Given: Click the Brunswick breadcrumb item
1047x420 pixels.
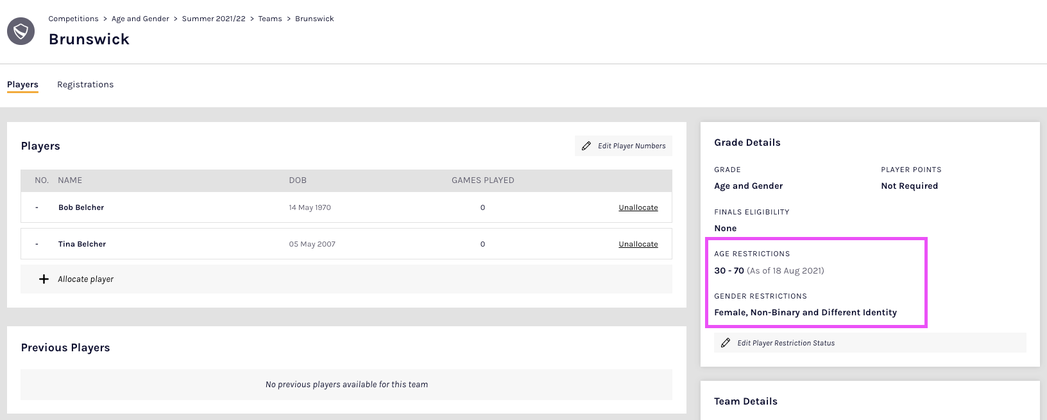Looking at the screenshot, I should [x=315, y=18].
